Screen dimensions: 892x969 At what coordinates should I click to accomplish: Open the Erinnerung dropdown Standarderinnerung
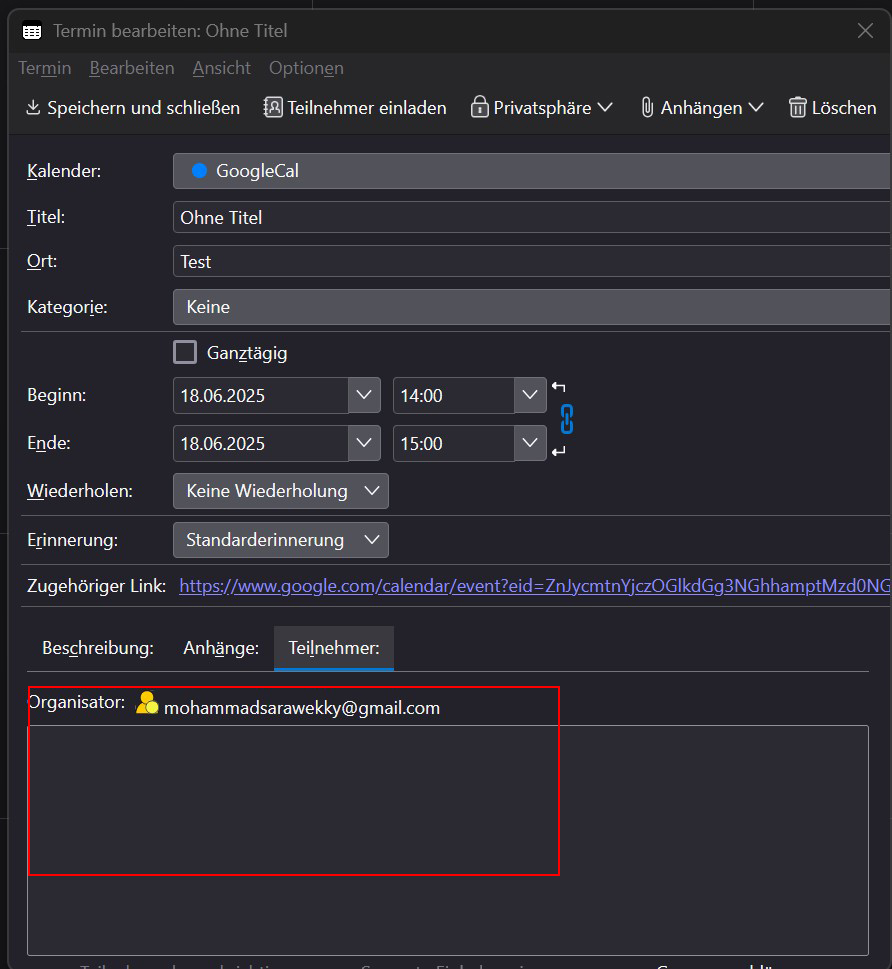coord(281,540)
